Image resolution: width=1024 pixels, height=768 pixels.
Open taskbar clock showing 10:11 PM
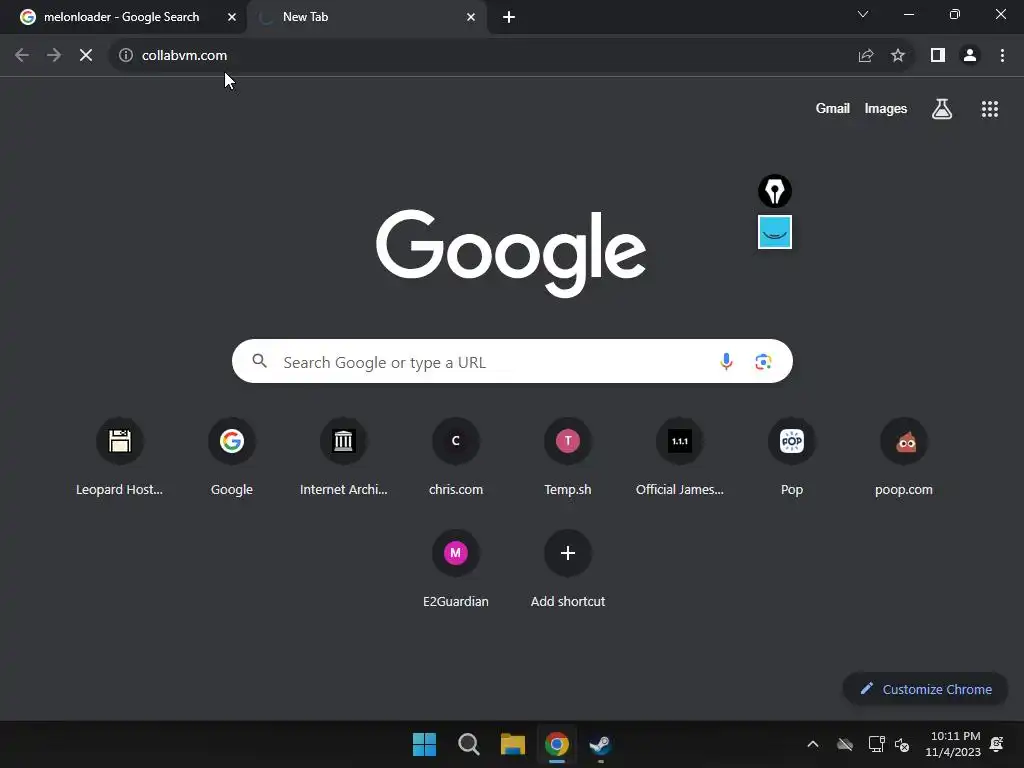953,744
